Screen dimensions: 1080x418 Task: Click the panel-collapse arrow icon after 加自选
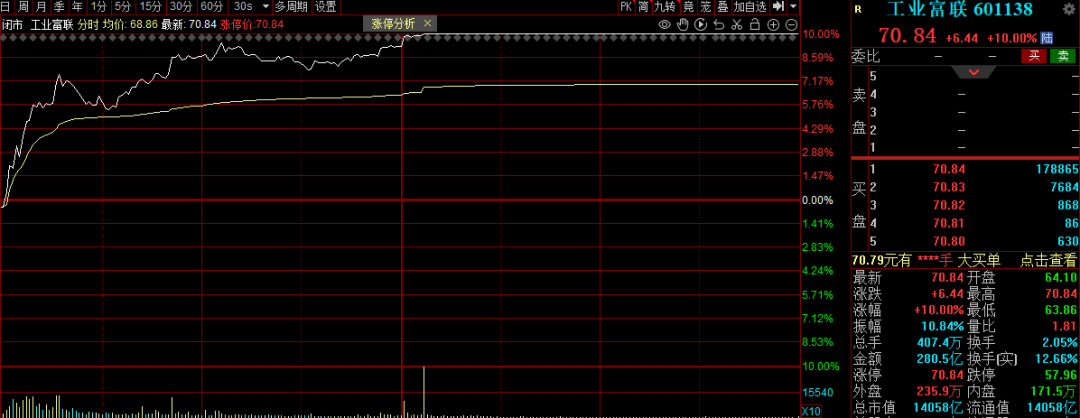778,7
